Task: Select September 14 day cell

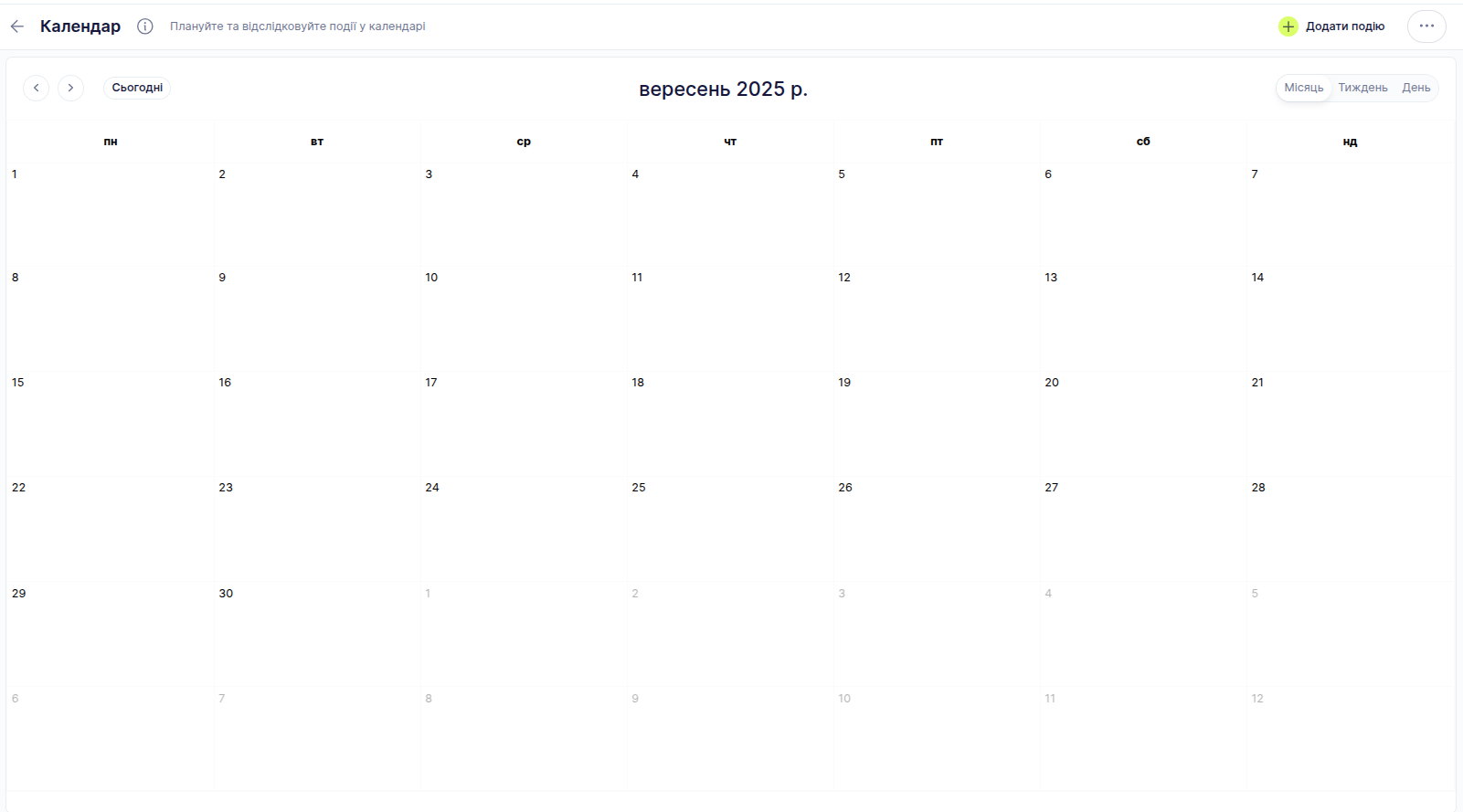Action: [x=1350, y=319]
